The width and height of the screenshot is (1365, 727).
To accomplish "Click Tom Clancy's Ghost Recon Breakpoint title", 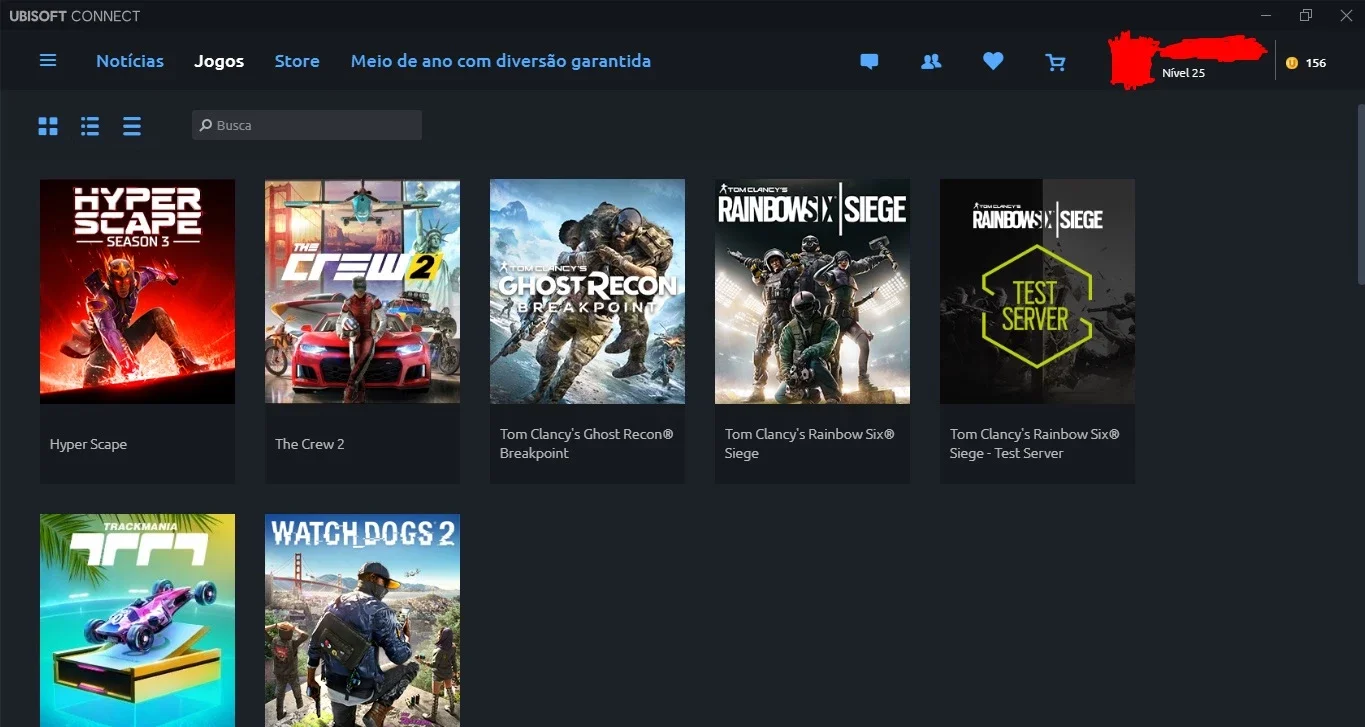I will [587, 444].
